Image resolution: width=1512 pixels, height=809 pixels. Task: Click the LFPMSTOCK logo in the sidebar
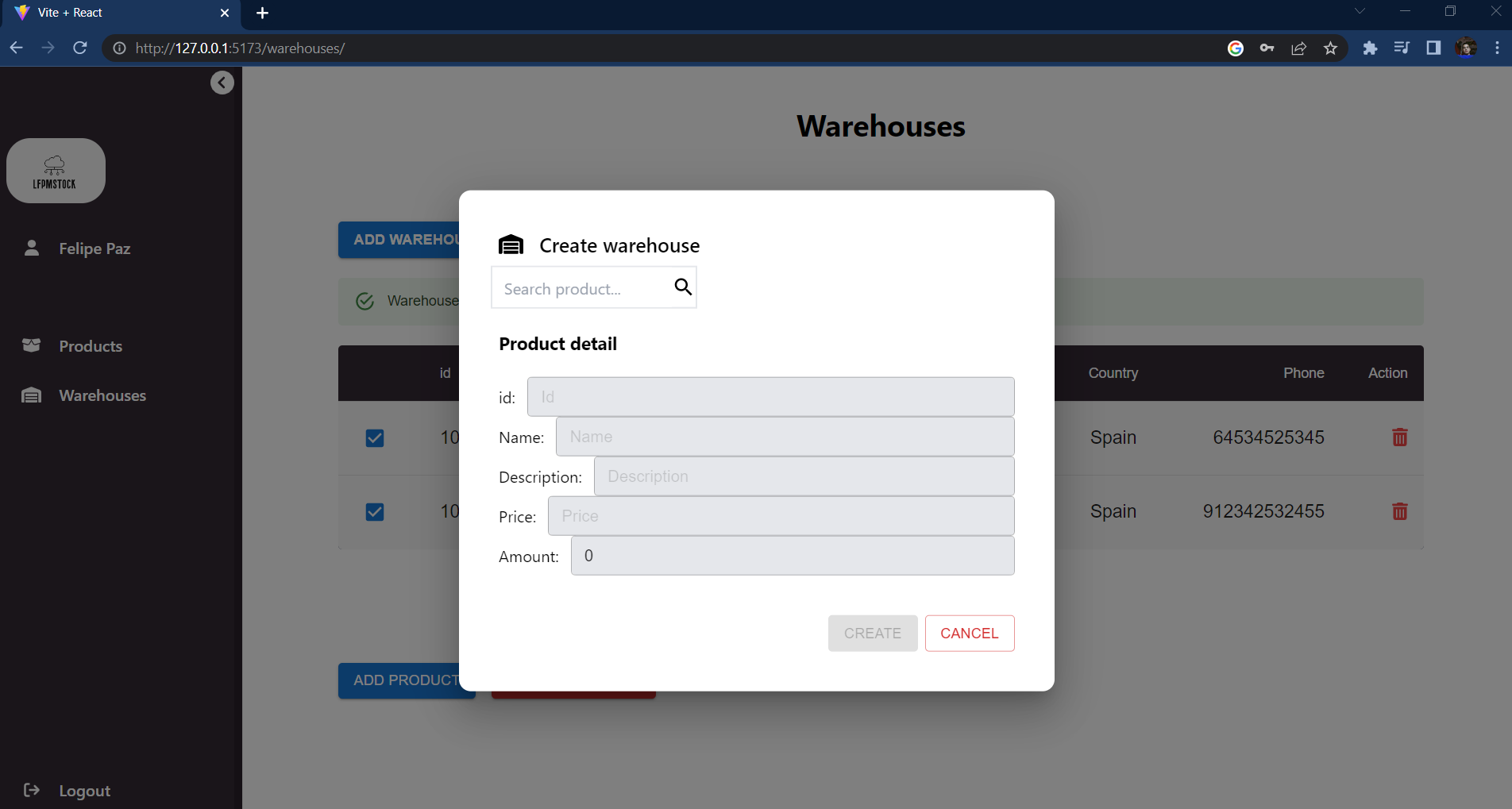pos(56,170)
